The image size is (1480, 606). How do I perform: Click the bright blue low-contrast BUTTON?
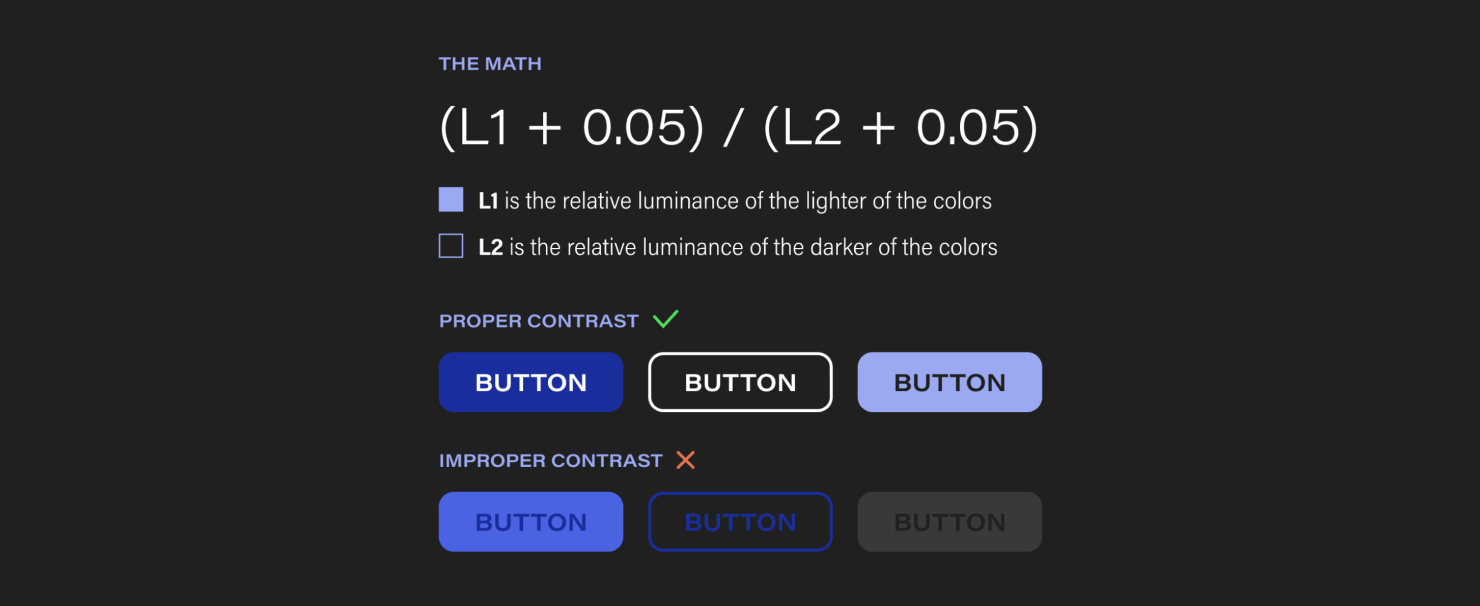(531, 522)
